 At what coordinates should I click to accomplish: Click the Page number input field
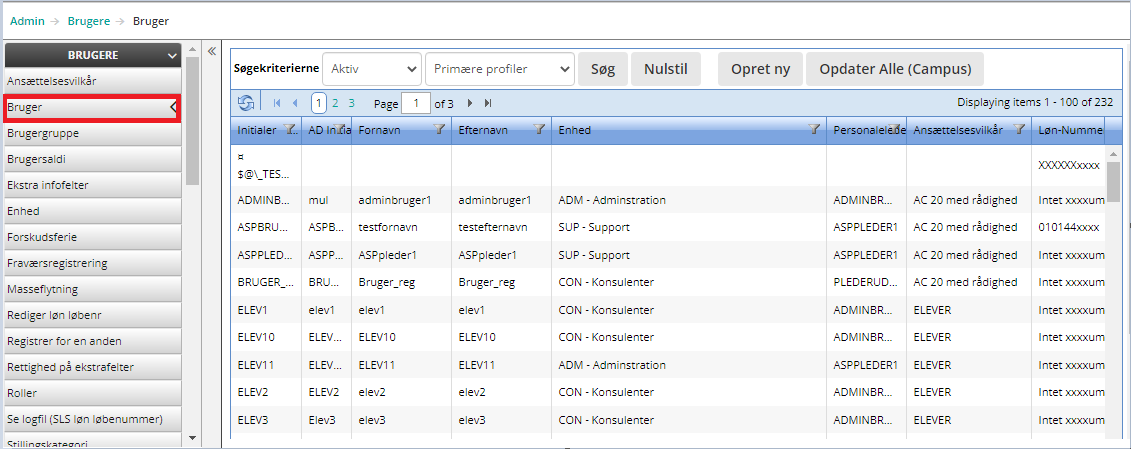tap(416, 103)
